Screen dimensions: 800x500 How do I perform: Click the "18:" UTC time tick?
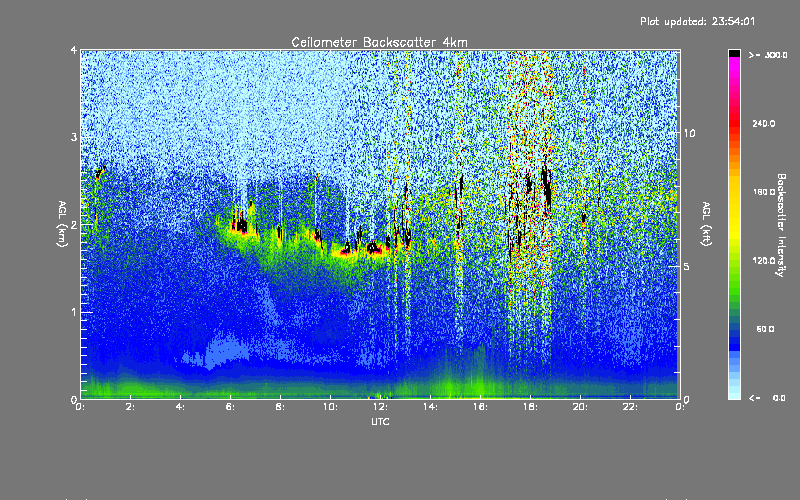point(530,407)
